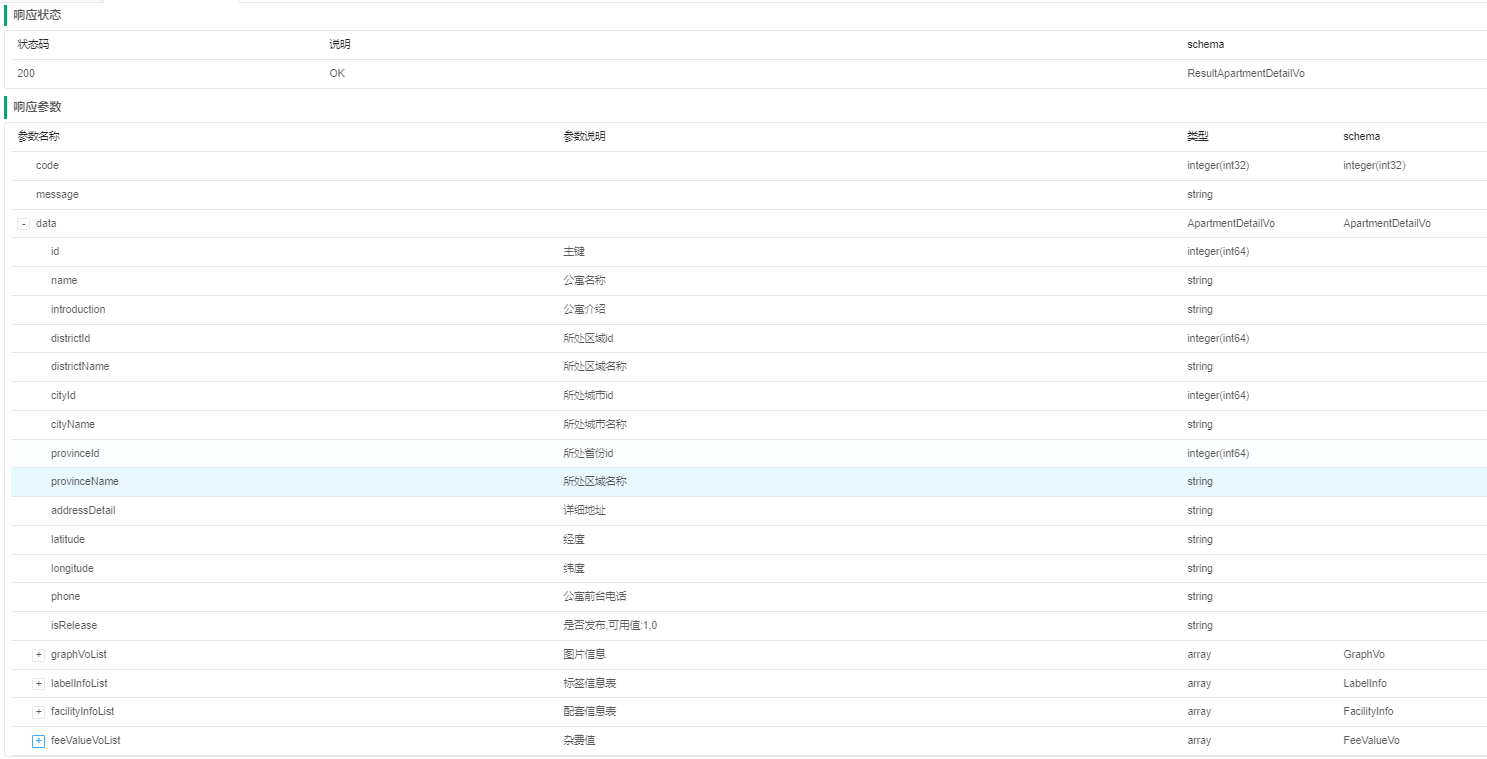Select the id parameter name
This screenshot has height=759, width=1487.
55,252
